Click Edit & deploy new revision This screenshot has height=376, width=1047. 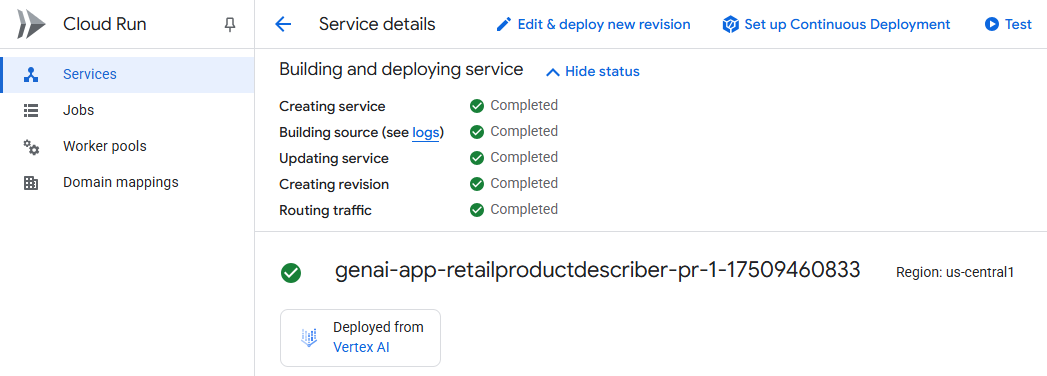click(593, 25)
